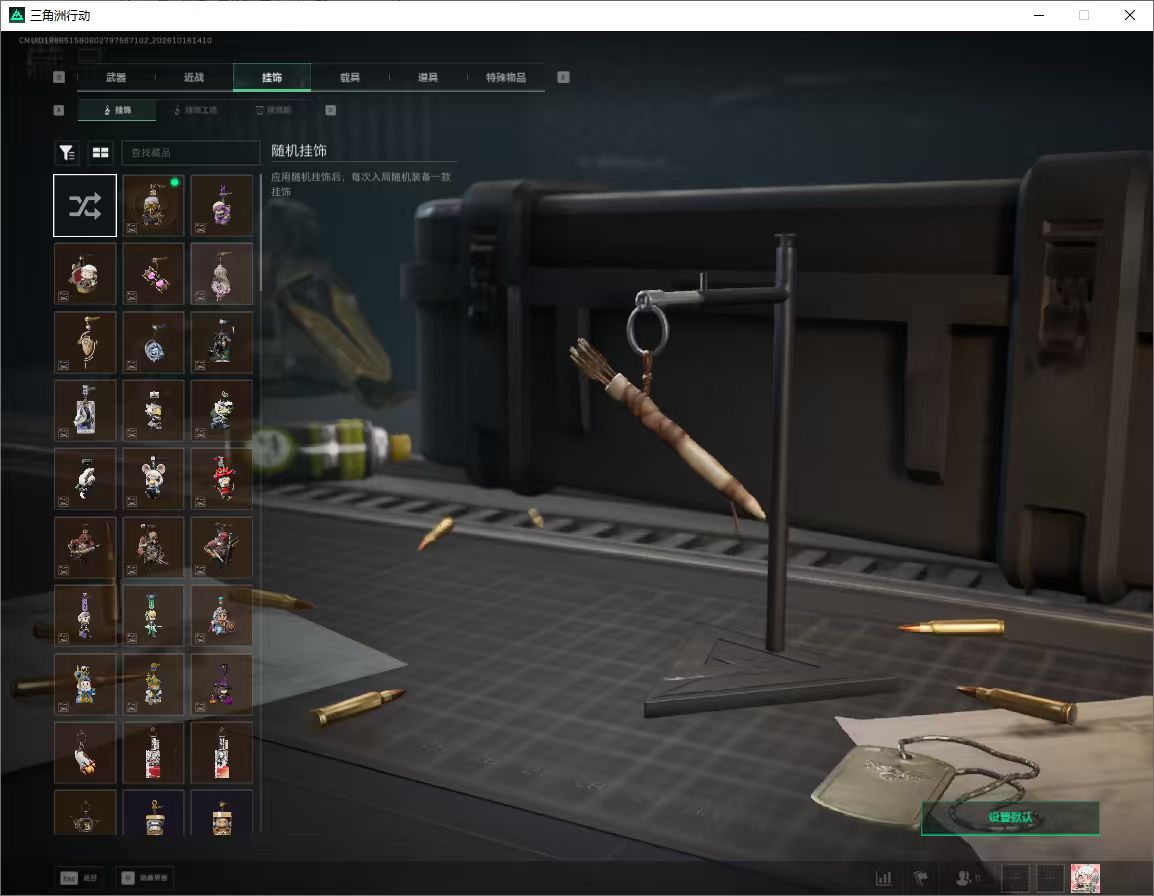Click the right arrow key after 特殊物品 tab
This screenshot has height=896, width=1154.
(563, 77)
